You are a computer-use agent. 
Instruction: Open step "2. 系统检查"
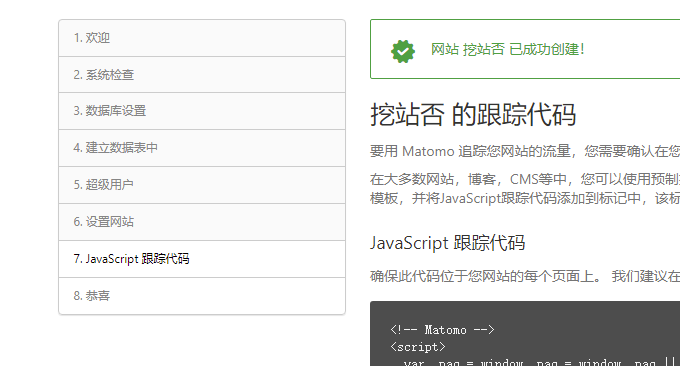[202, 75]
